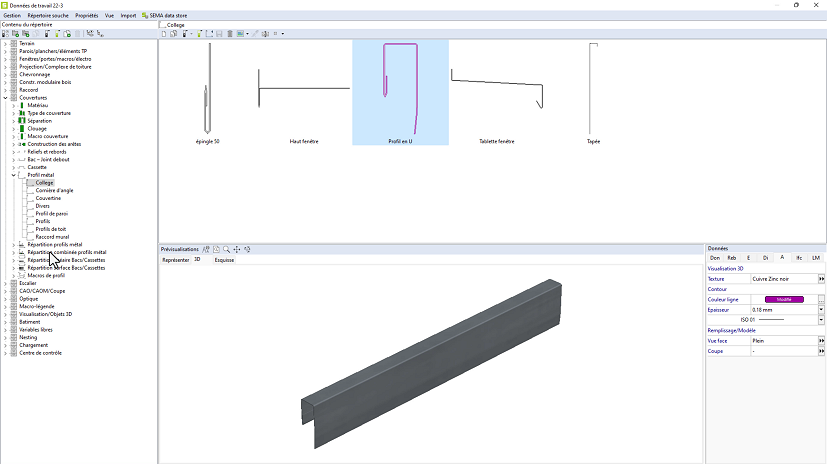Click the delete trash icon in toolbar

pos(230,34)
